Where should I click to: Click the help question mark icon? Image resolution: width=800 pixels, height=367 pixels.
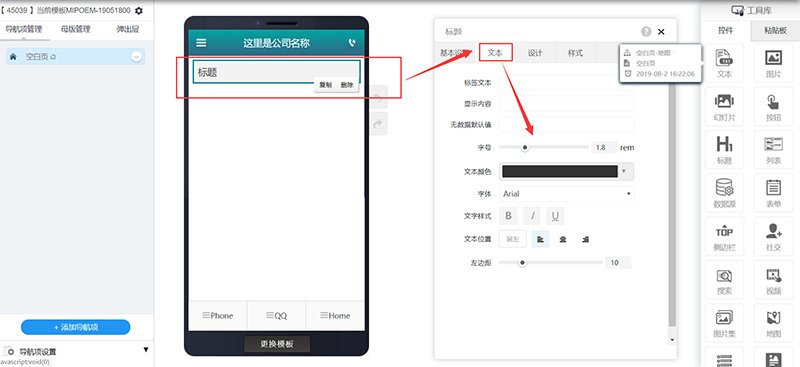646,32
